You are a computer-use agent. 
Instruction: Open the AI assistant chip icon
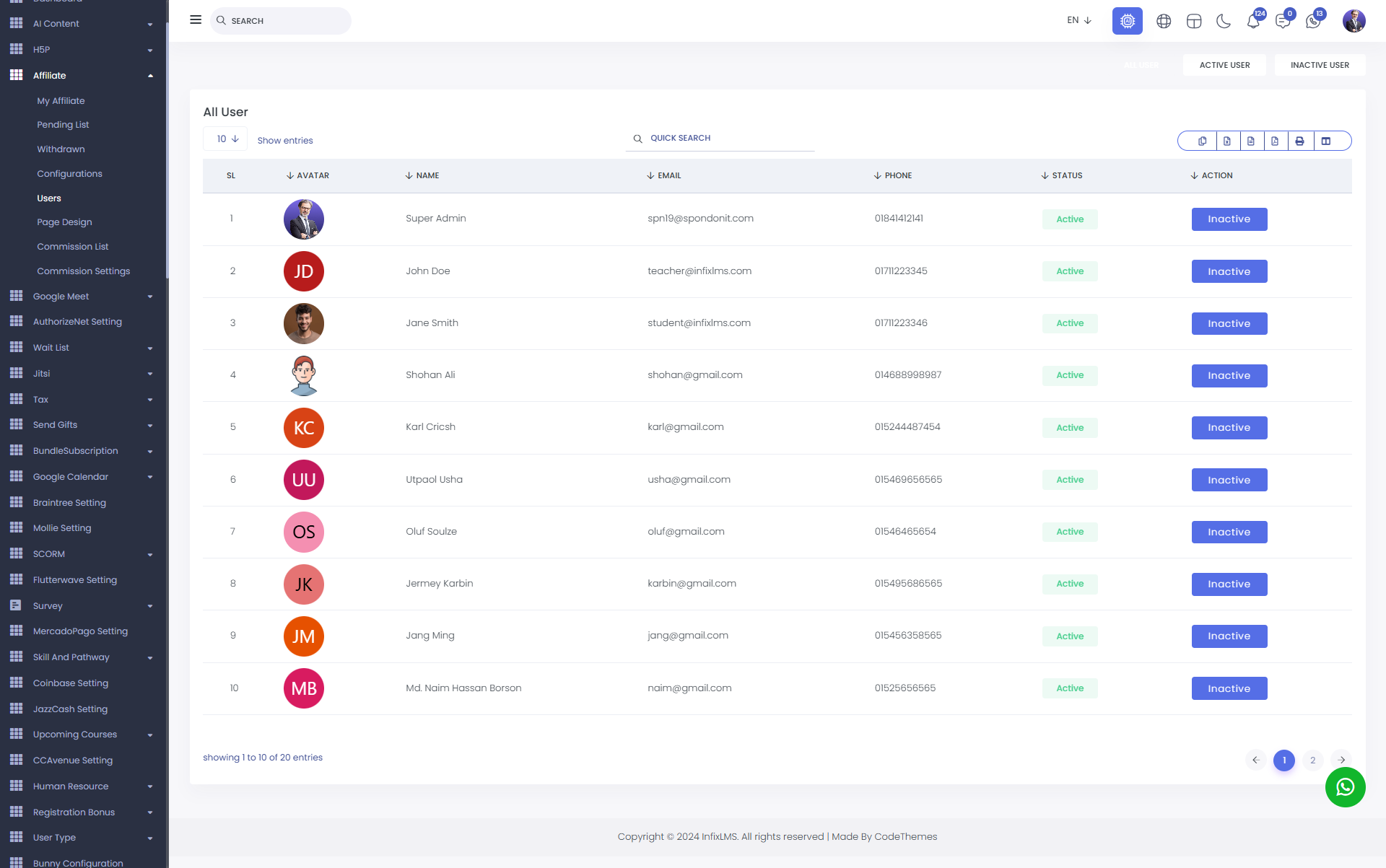(x=1128, y=21)
